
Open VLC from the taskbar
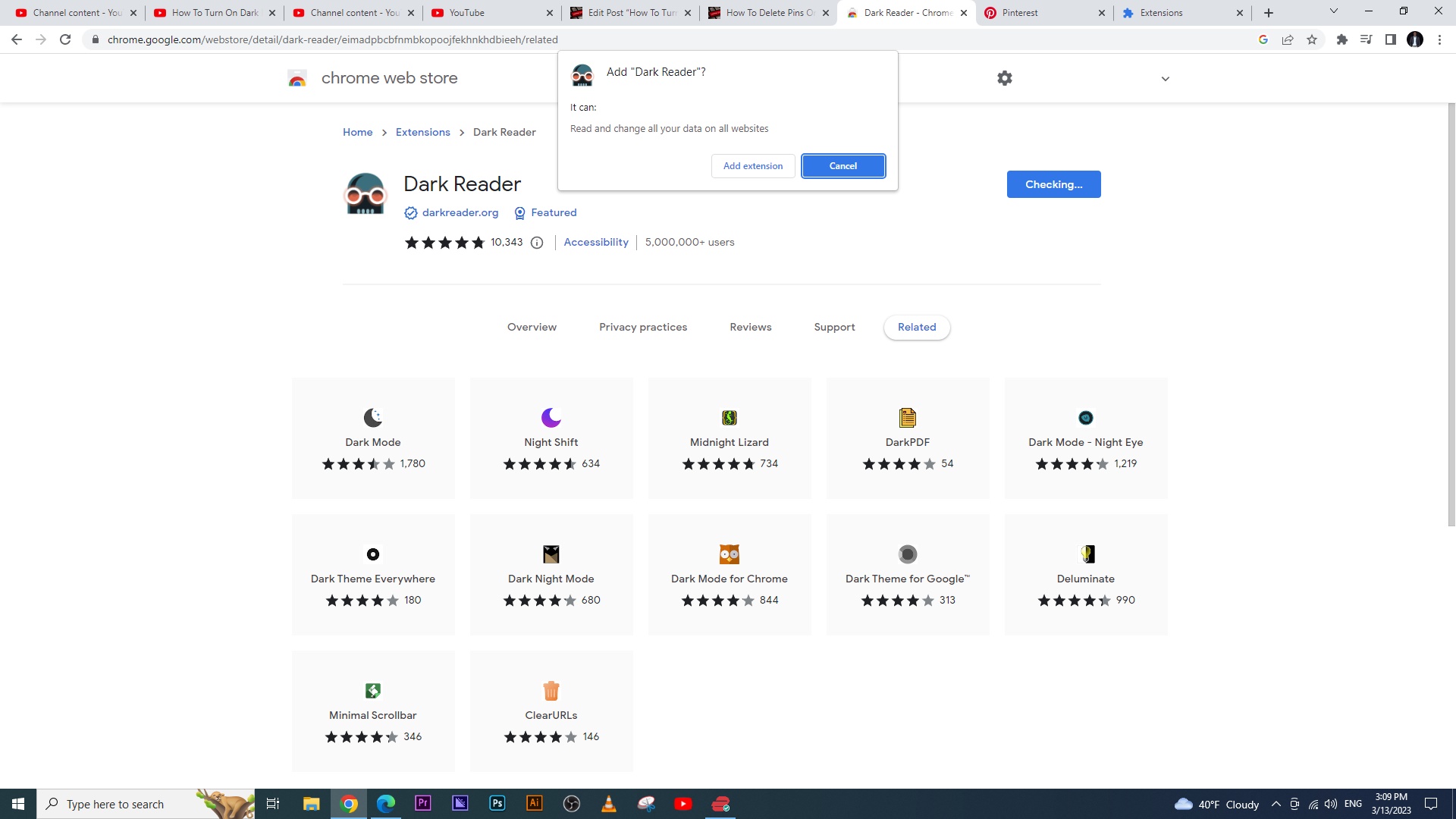pyautogui.click(x=609, y=804)
